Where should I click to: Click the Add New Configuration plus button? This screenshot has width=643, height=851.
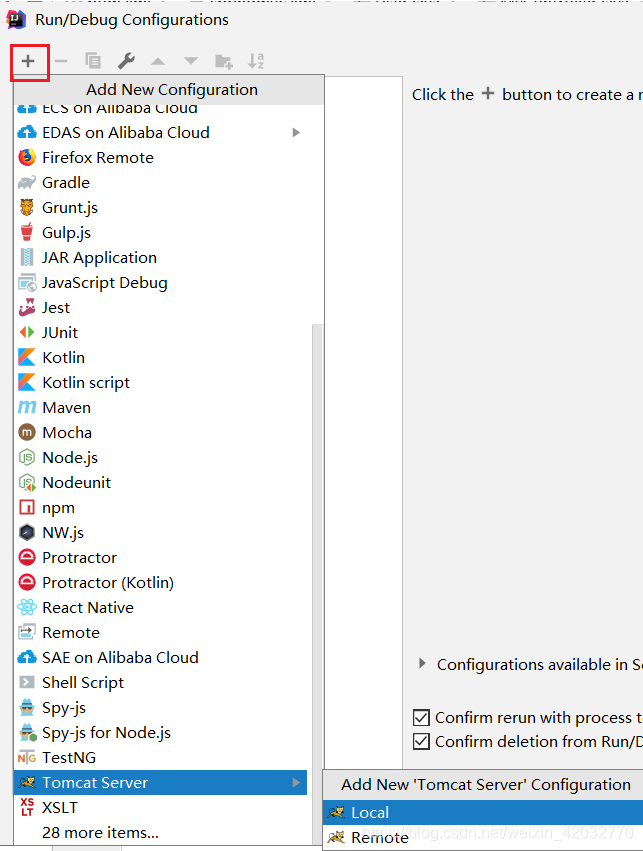(28, 61)
